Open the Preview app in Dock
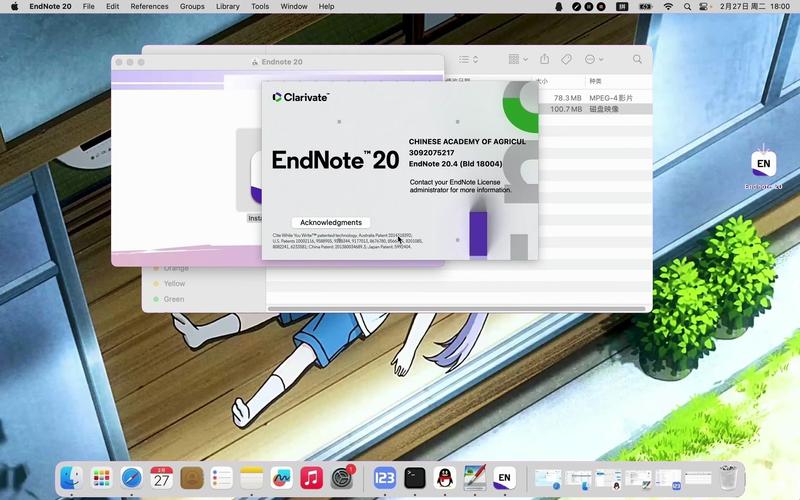 (x=474, y=478)
